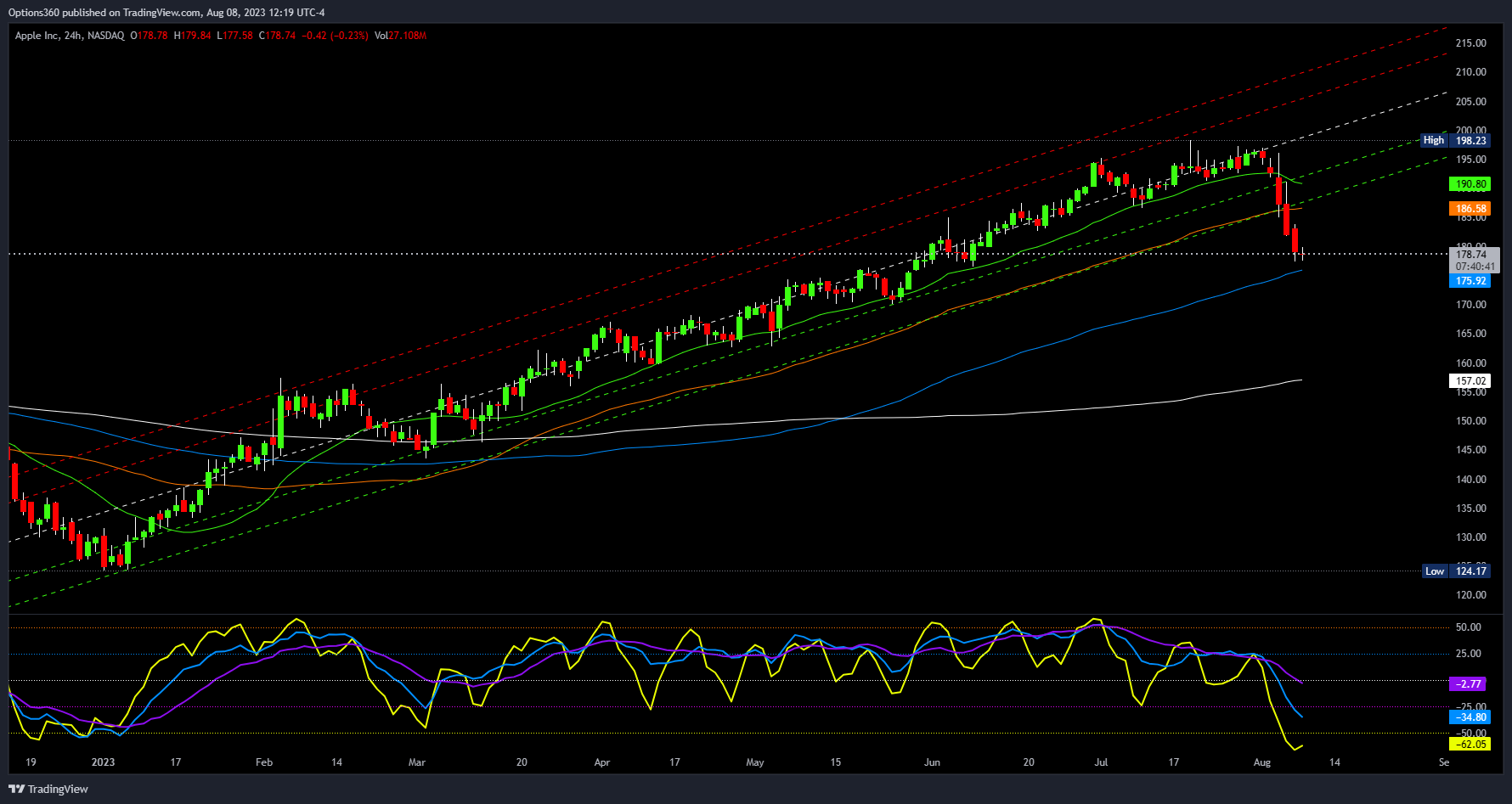Click the '2023' year label on time axis
This screenshot has height=804, width=1512.
(103, 762)
